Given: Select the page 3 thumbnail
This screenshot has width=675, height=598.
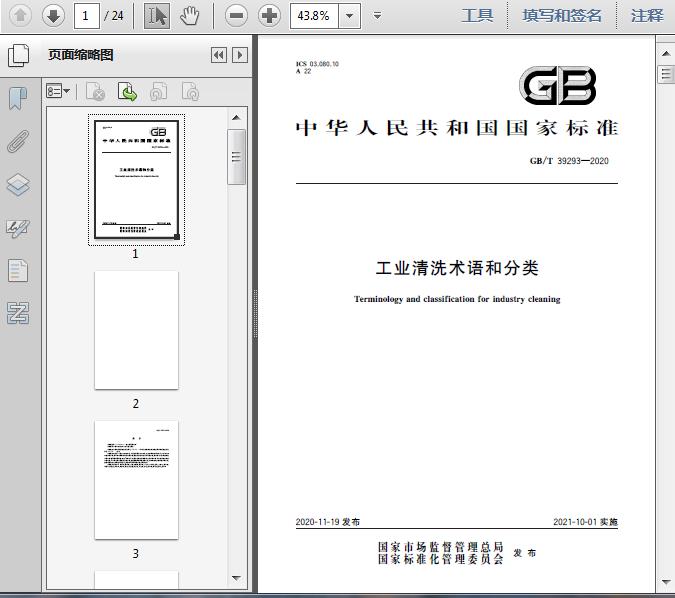Looking at the screenshot, I should tap(136, 480).
